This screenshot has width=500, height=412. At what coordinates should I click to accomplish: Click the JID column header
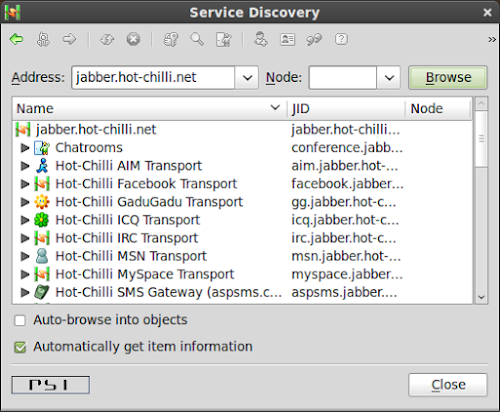pyautogui.click(x=346, y=109)
